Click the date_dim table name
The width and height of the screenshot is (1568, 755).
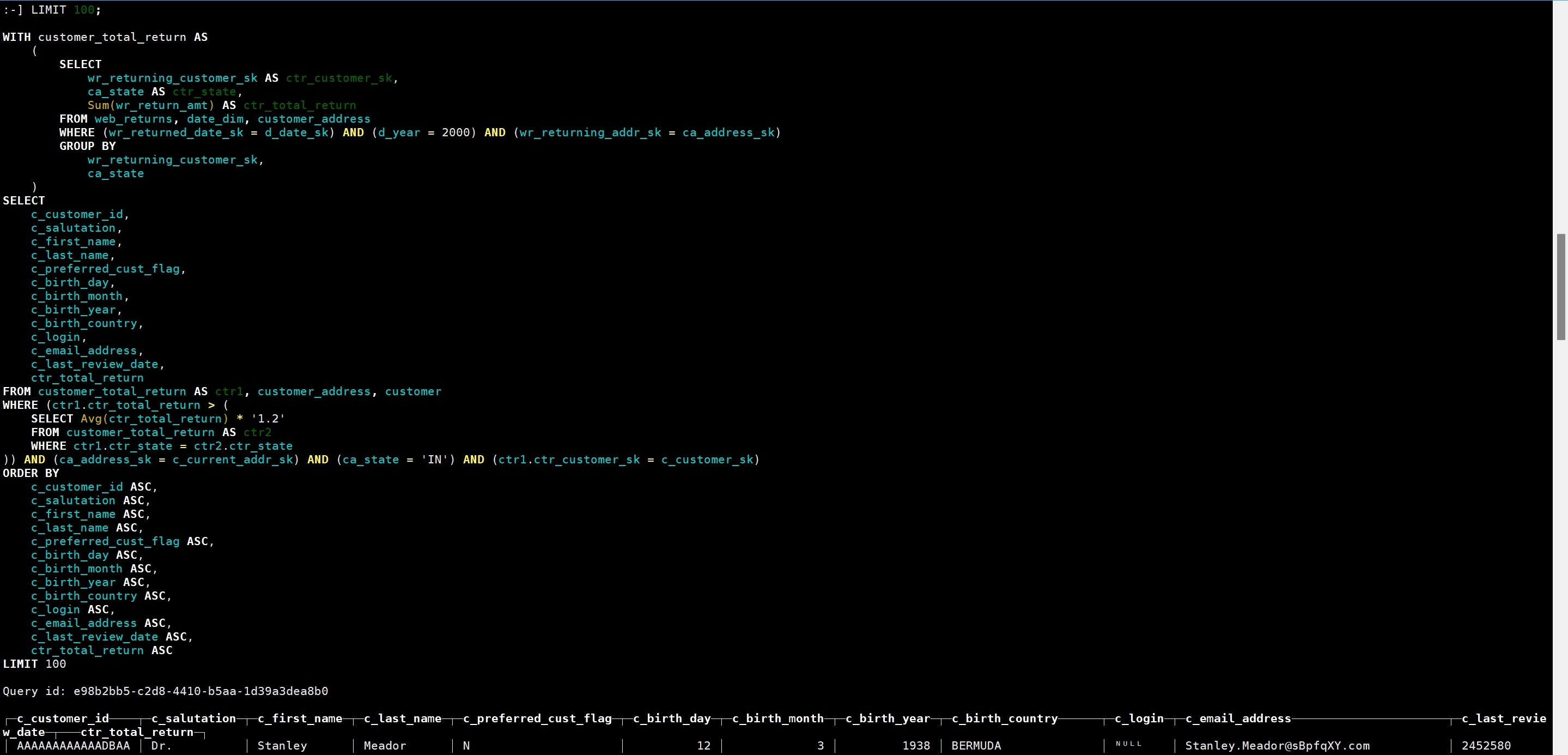215,119
